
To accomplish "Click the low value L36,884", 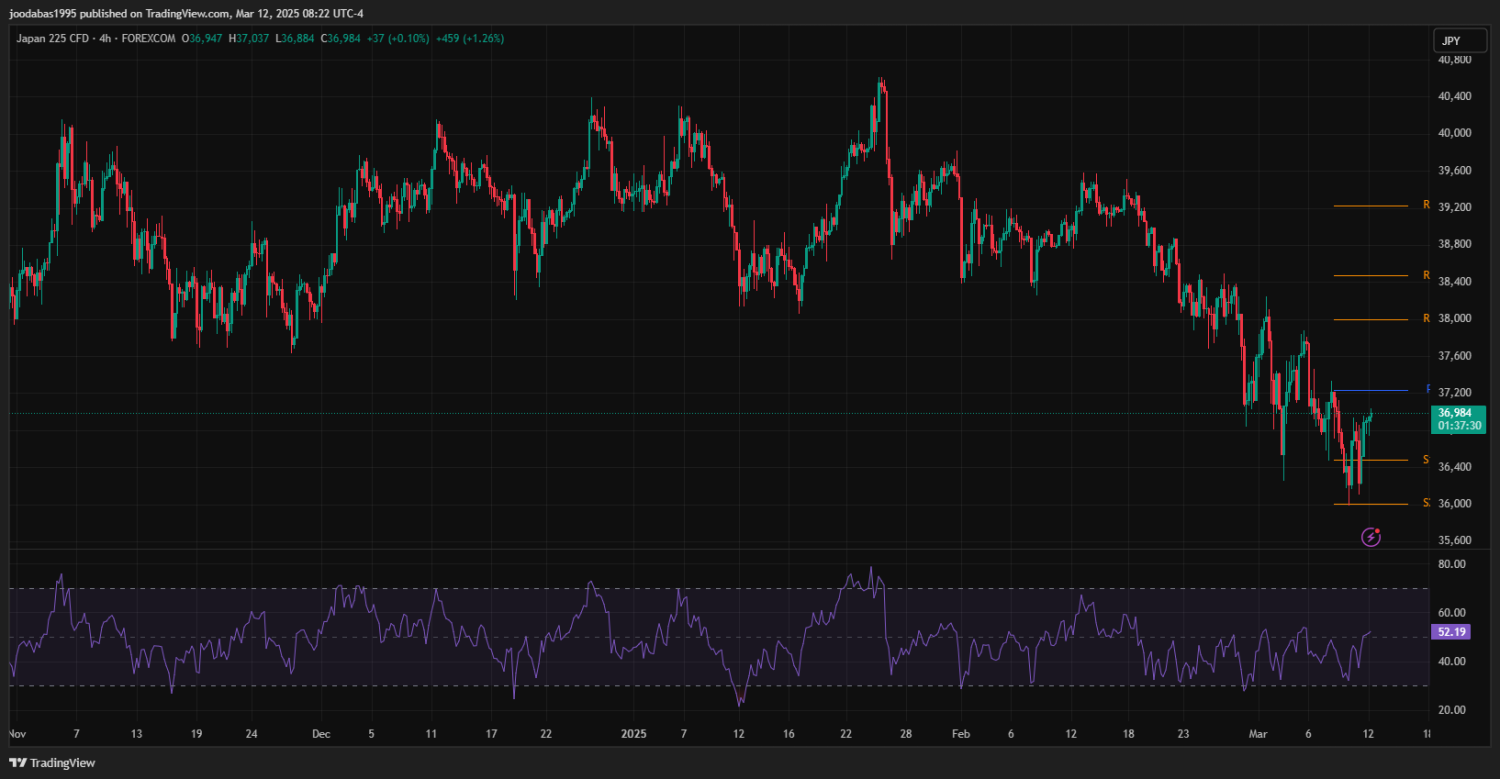I will coord(293,38).
